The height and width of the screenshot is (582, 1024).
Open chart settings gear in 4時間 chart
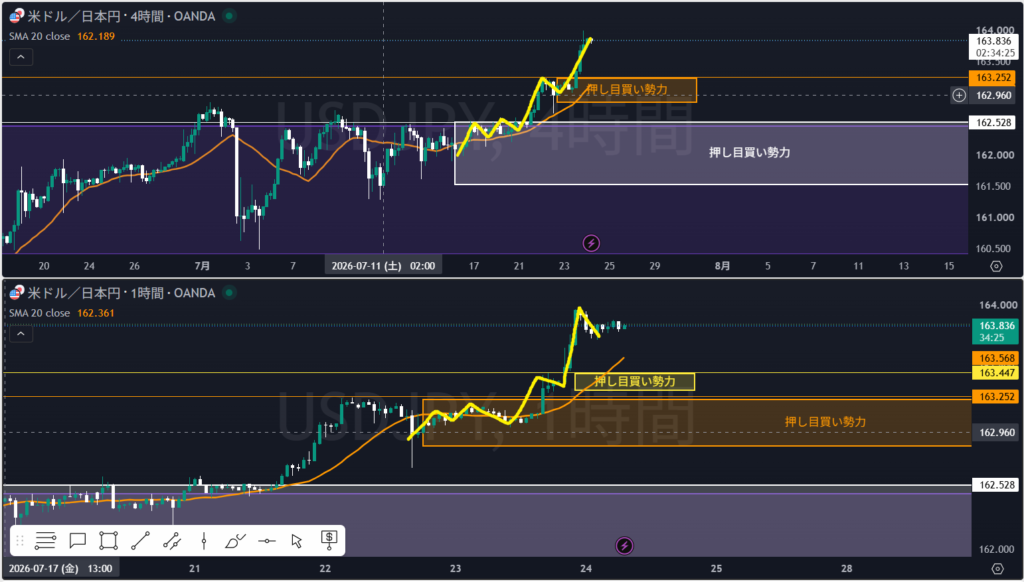tap(996, 266)
